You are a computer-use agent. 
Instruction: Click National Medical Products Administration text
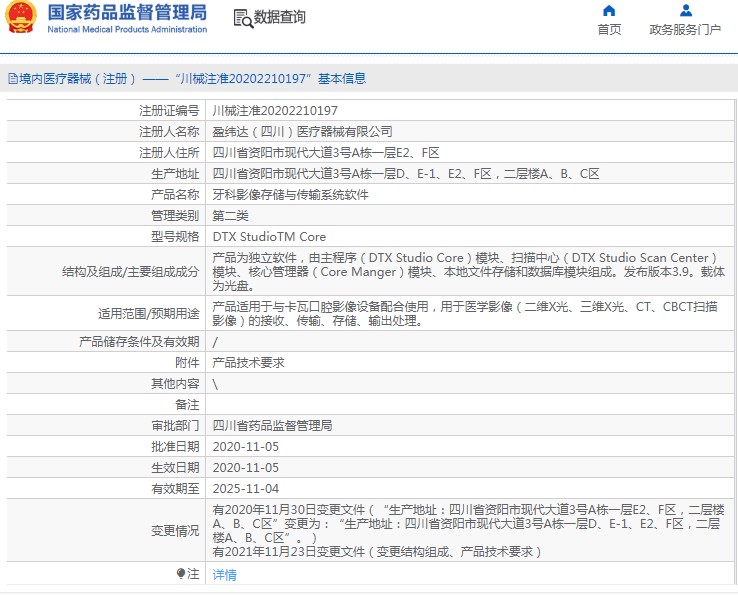[x=127, y=29]
